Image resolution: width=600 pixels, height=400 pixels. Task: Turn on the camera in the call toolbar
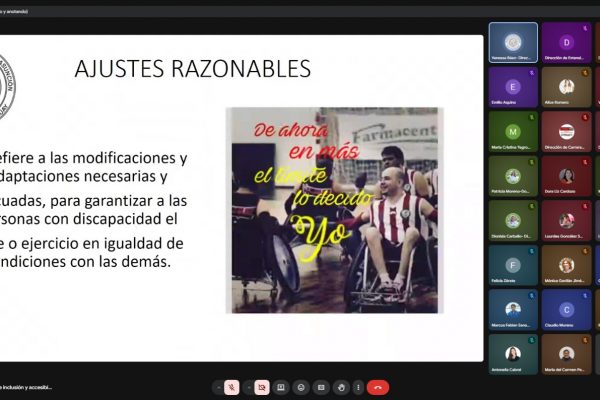[262, 387]
